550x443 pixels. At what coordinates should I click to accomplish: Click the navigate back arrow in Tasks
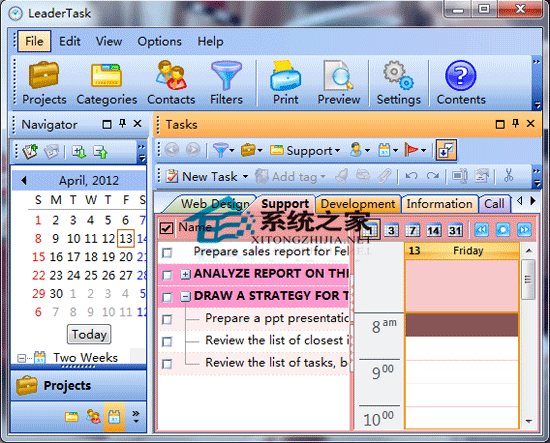click(x=172, y=150)
